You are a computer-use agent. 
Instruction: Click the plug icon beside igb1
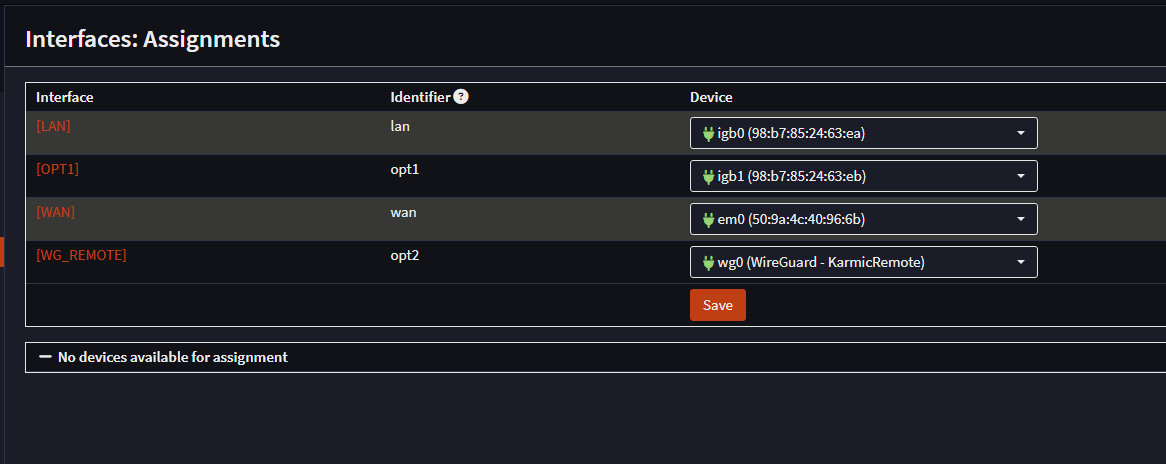(709, 177)
